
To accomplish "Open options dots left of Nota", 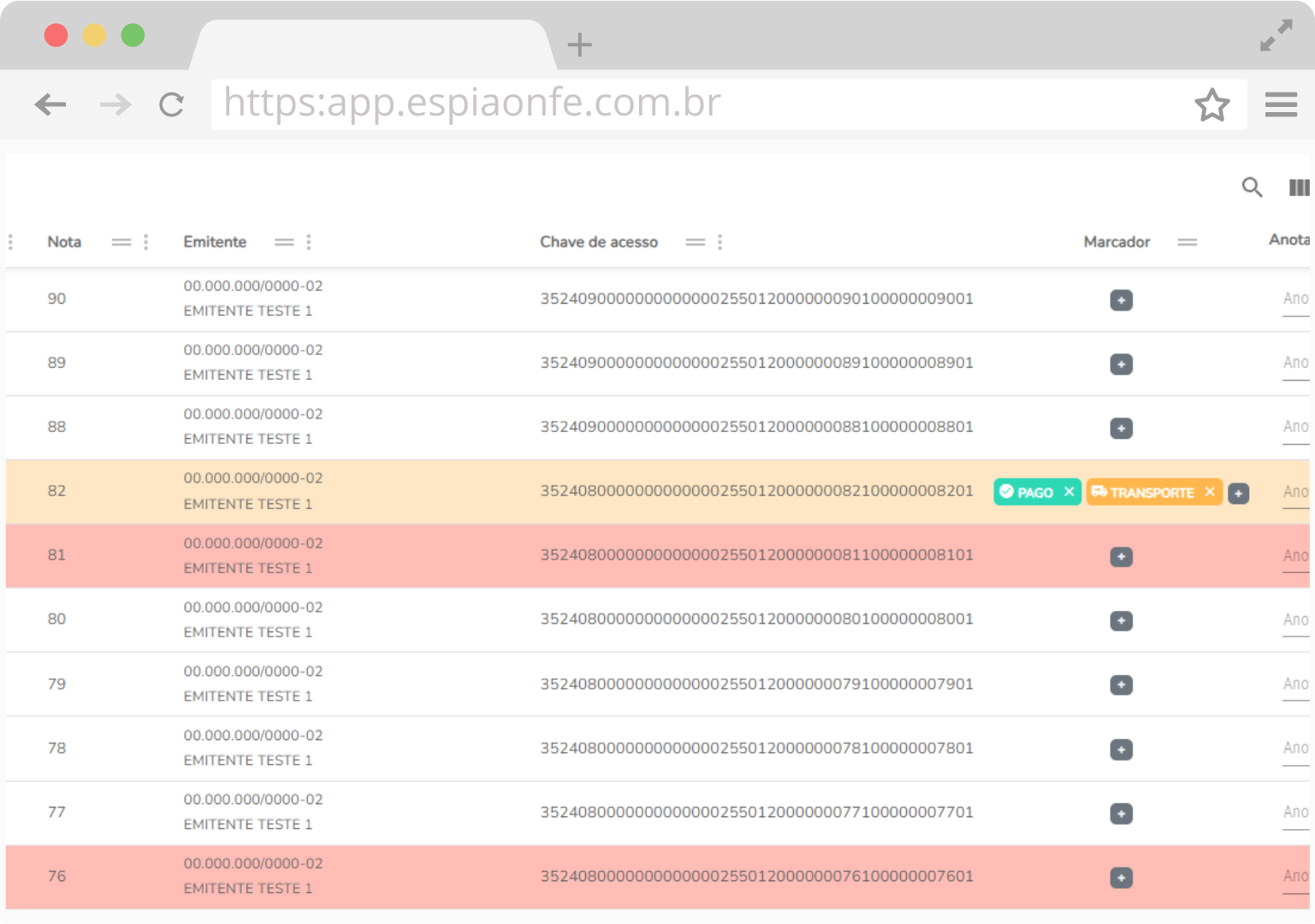I will click(10, 242).
